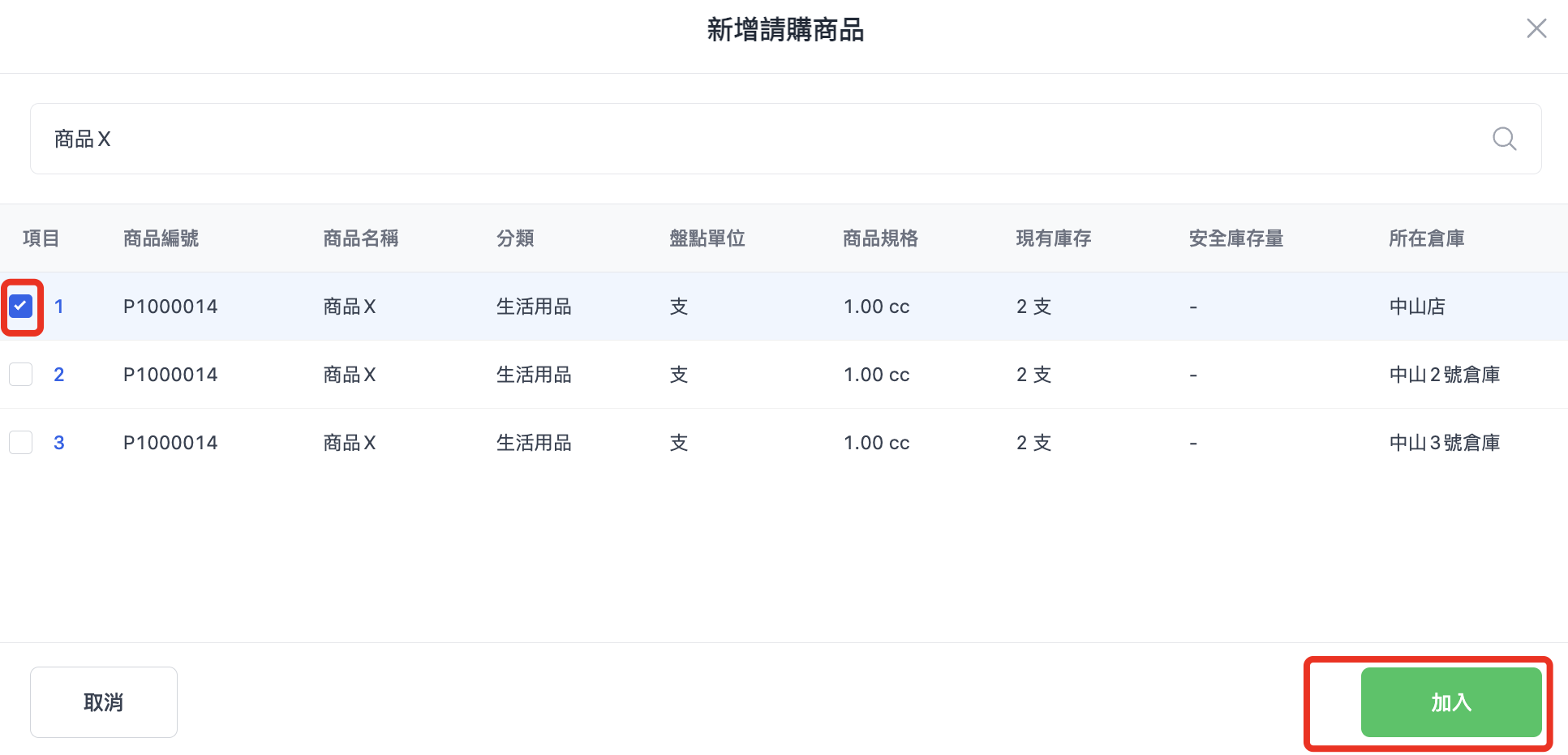Focus the 商品X search input field
This screenshot has height=755, width=1568.
point(730,139)
